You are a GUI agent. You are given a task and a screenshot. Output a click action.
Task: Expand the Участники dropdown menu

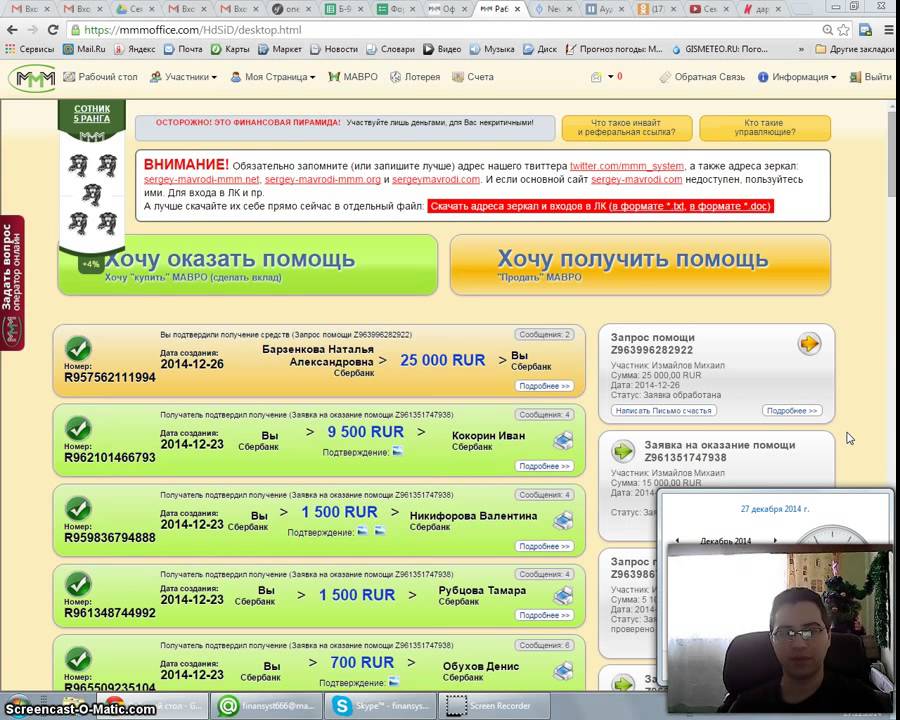pyautogui.click(x=183, y=77)
